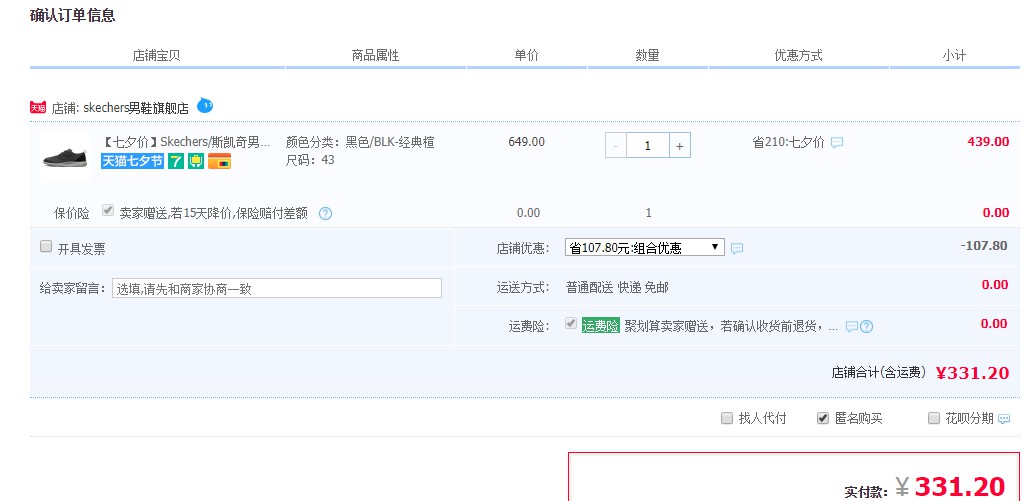Click the unit price 649.00
This screenshot has width=1033, height=501.
[526, 142]
